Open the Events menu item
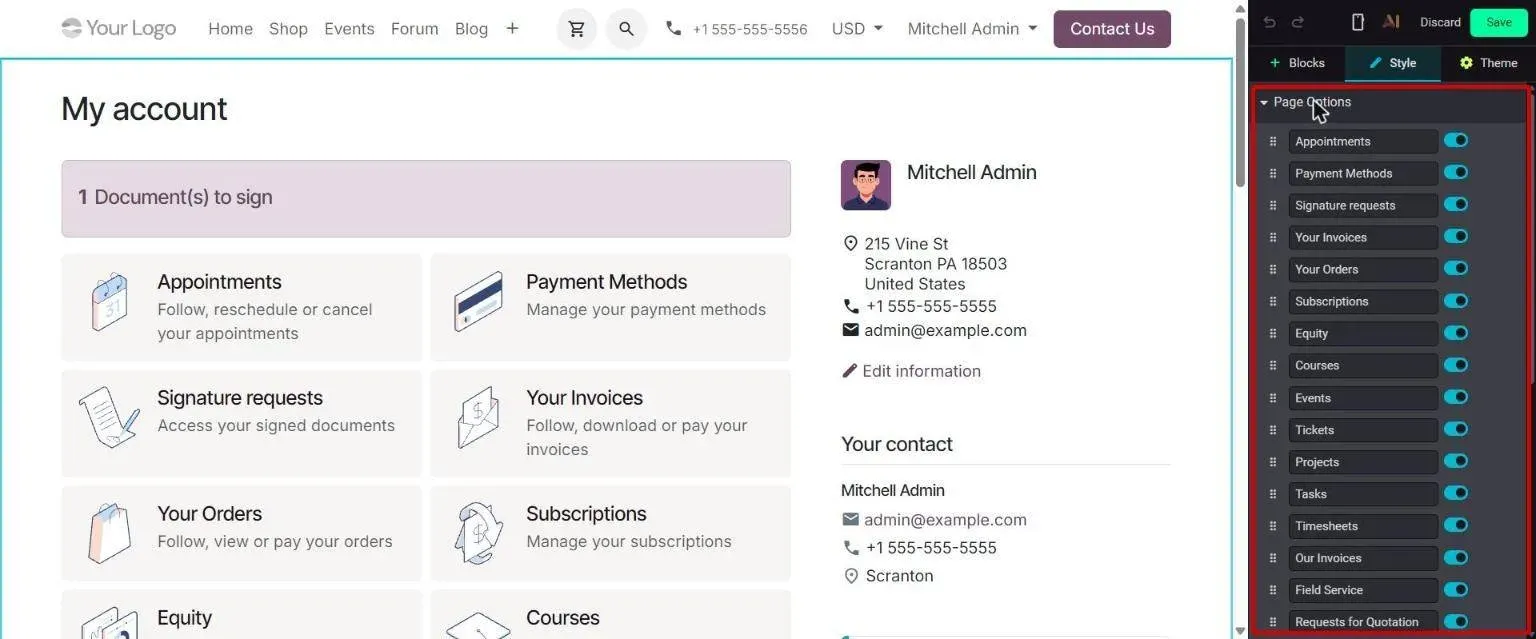The image size is (1536, 639). 349,29
